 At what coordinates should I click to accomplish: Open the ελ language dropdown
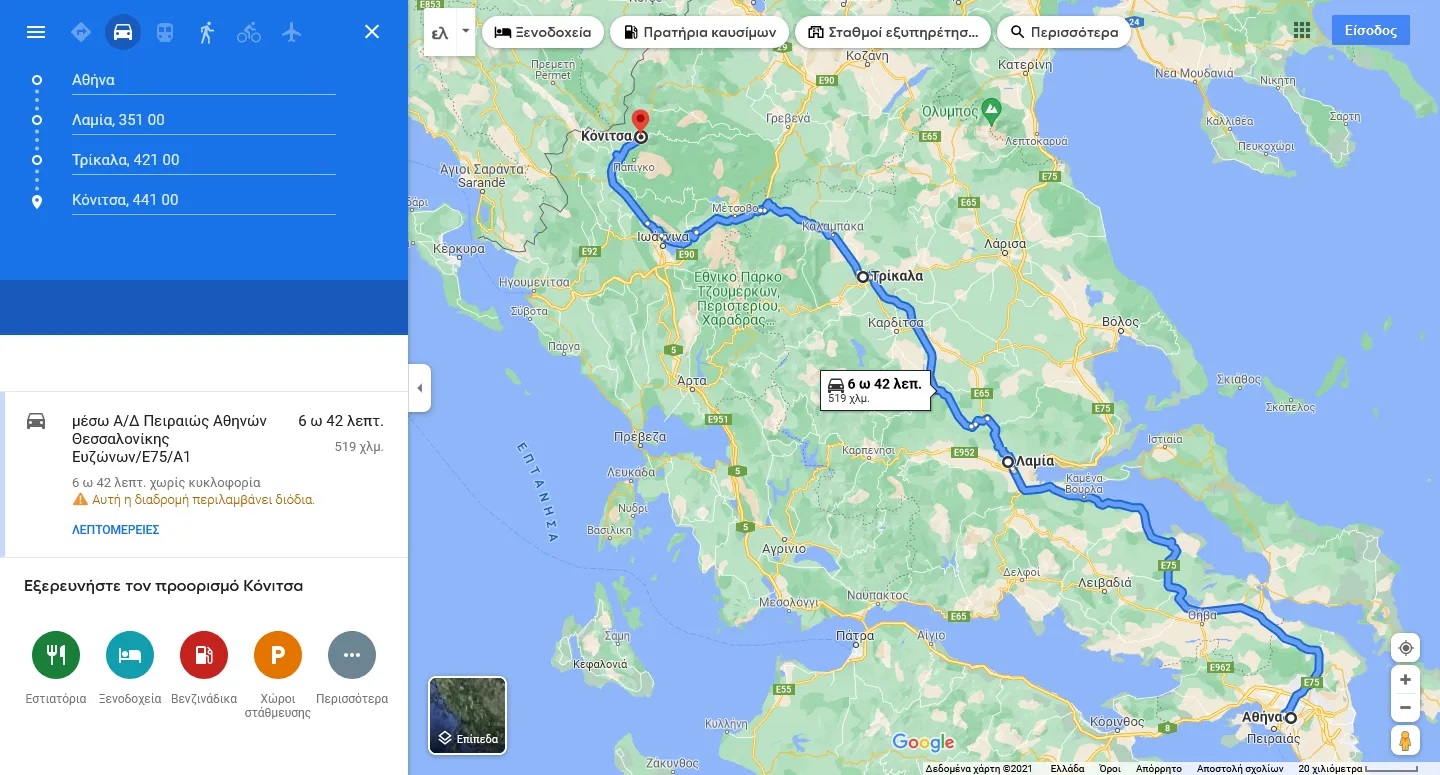coord(449,32)
